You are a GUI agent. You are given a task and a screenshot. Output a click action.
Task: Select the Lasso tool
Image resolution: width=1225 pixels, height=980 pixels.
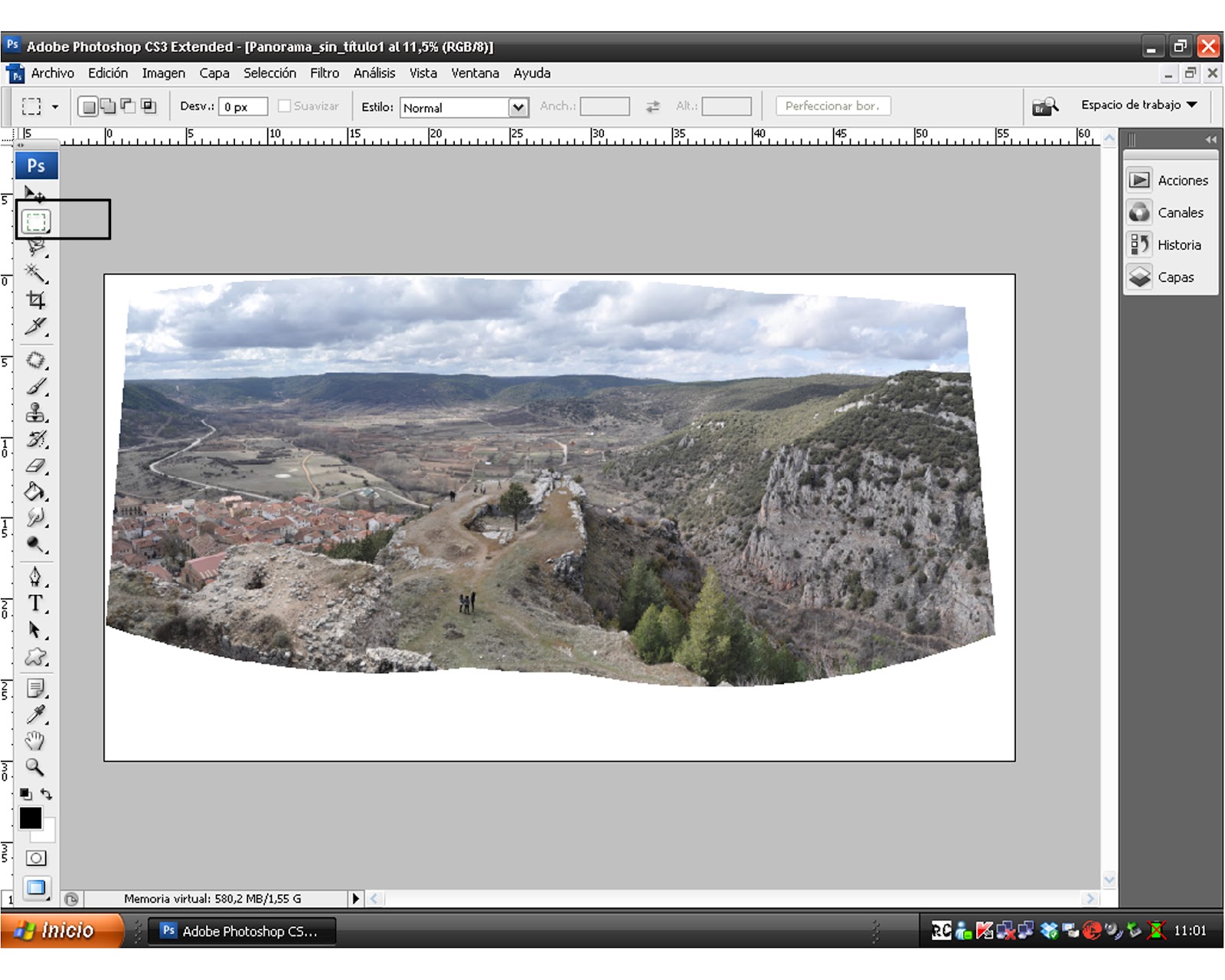click(x=36, y=247)
